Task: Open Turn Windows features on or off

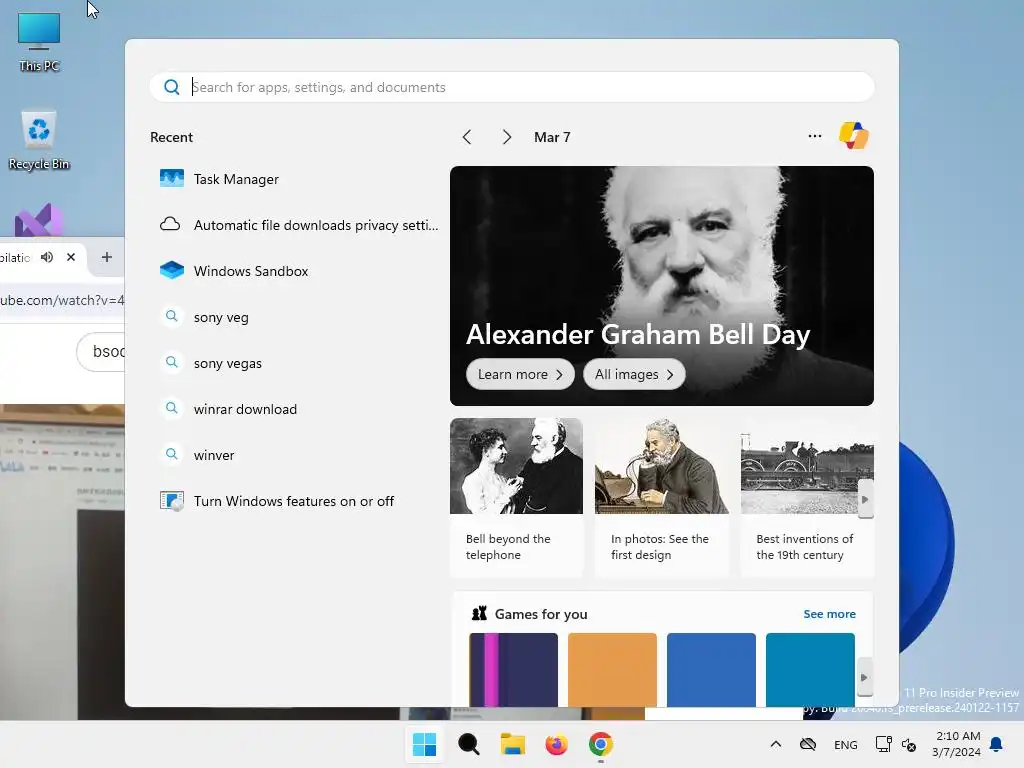Action: coord(295,501)
